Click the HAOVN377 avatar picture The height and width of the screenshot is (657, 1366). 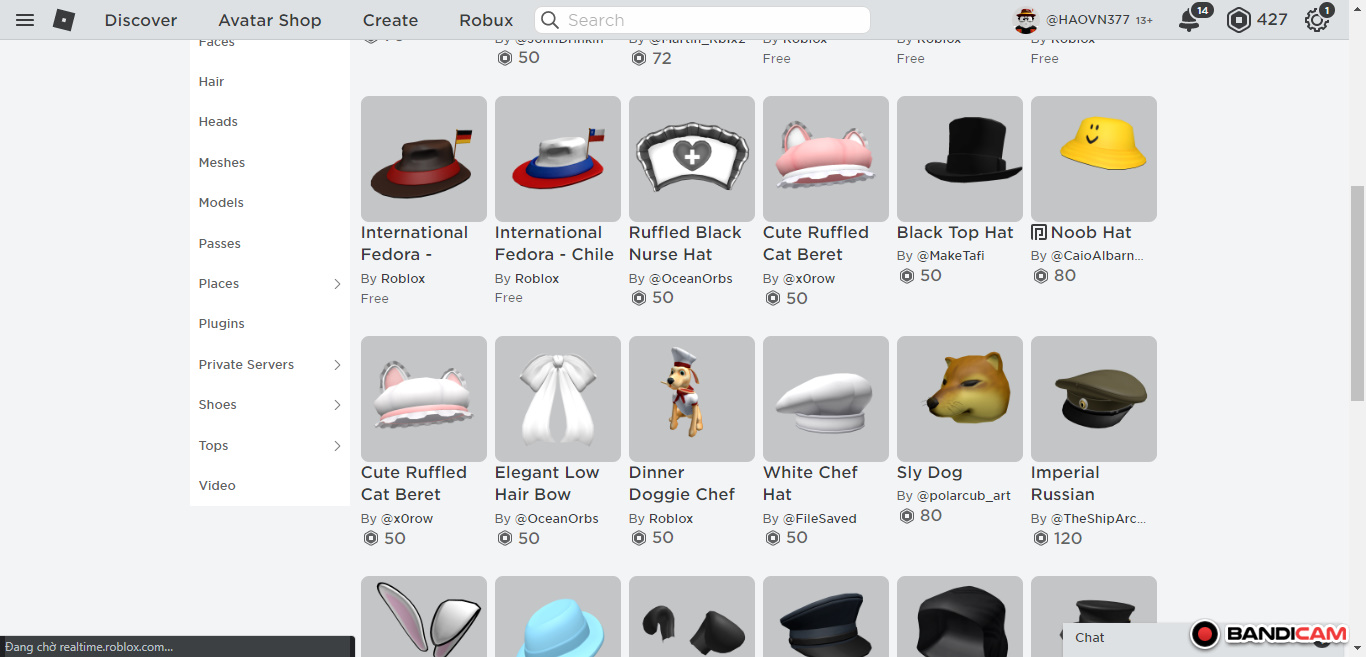point(1026,20)
